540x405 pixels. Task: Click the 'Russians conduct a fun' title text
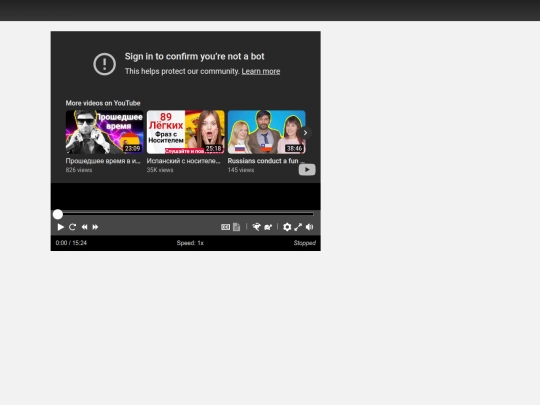click(x=266, y=161)
